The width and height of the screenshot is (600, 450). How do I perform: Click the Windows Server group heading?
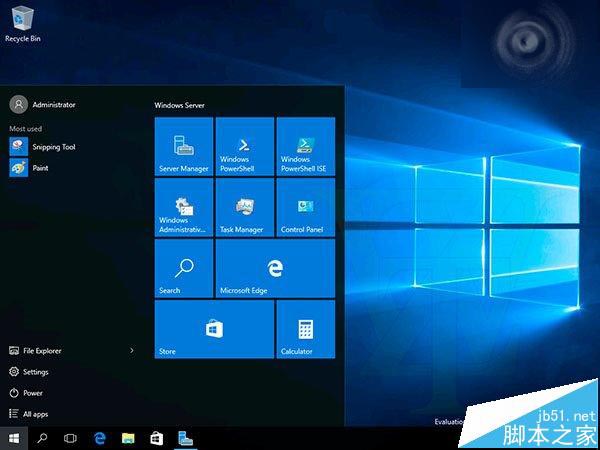179,105
